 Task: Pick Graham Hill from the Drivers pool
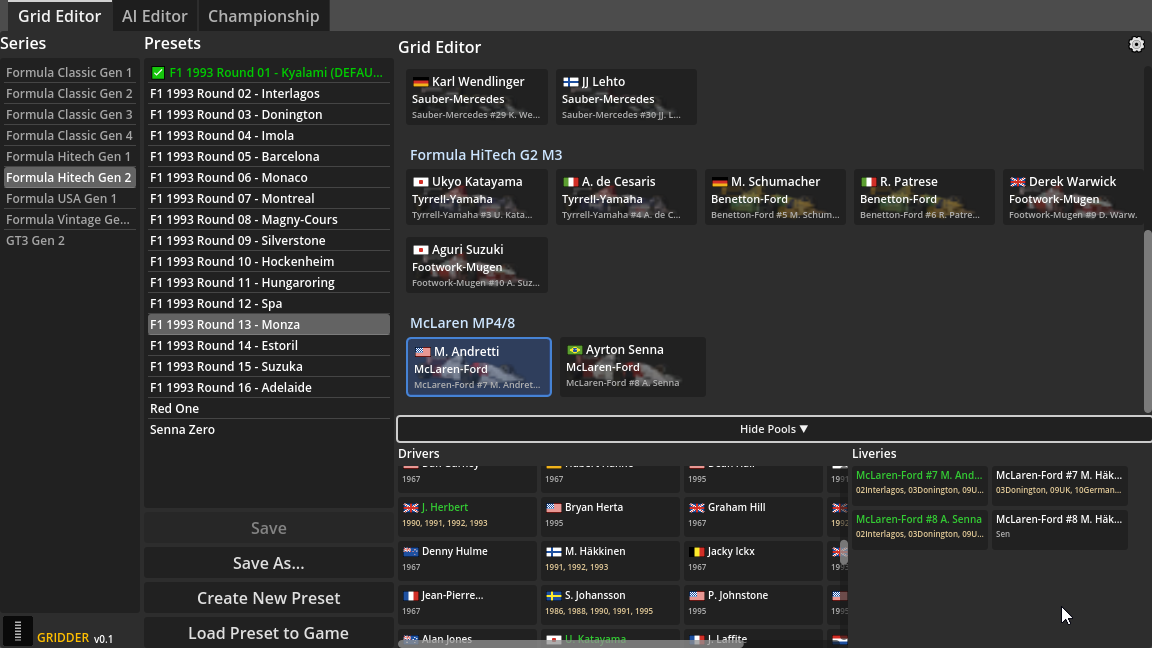753,515
